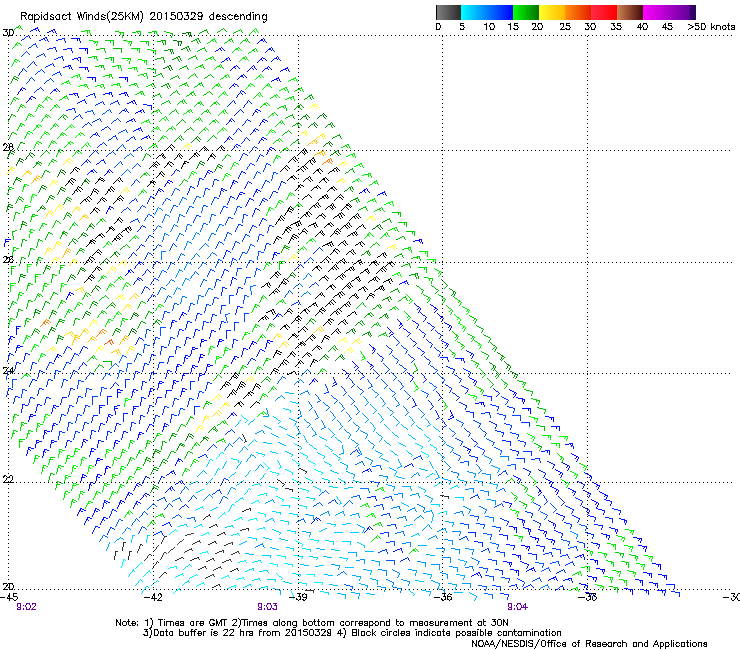Viewport: 740px width, 650px height.
Task: Click the longitude label '-36' on bottom axis
Action: (443, 597)
